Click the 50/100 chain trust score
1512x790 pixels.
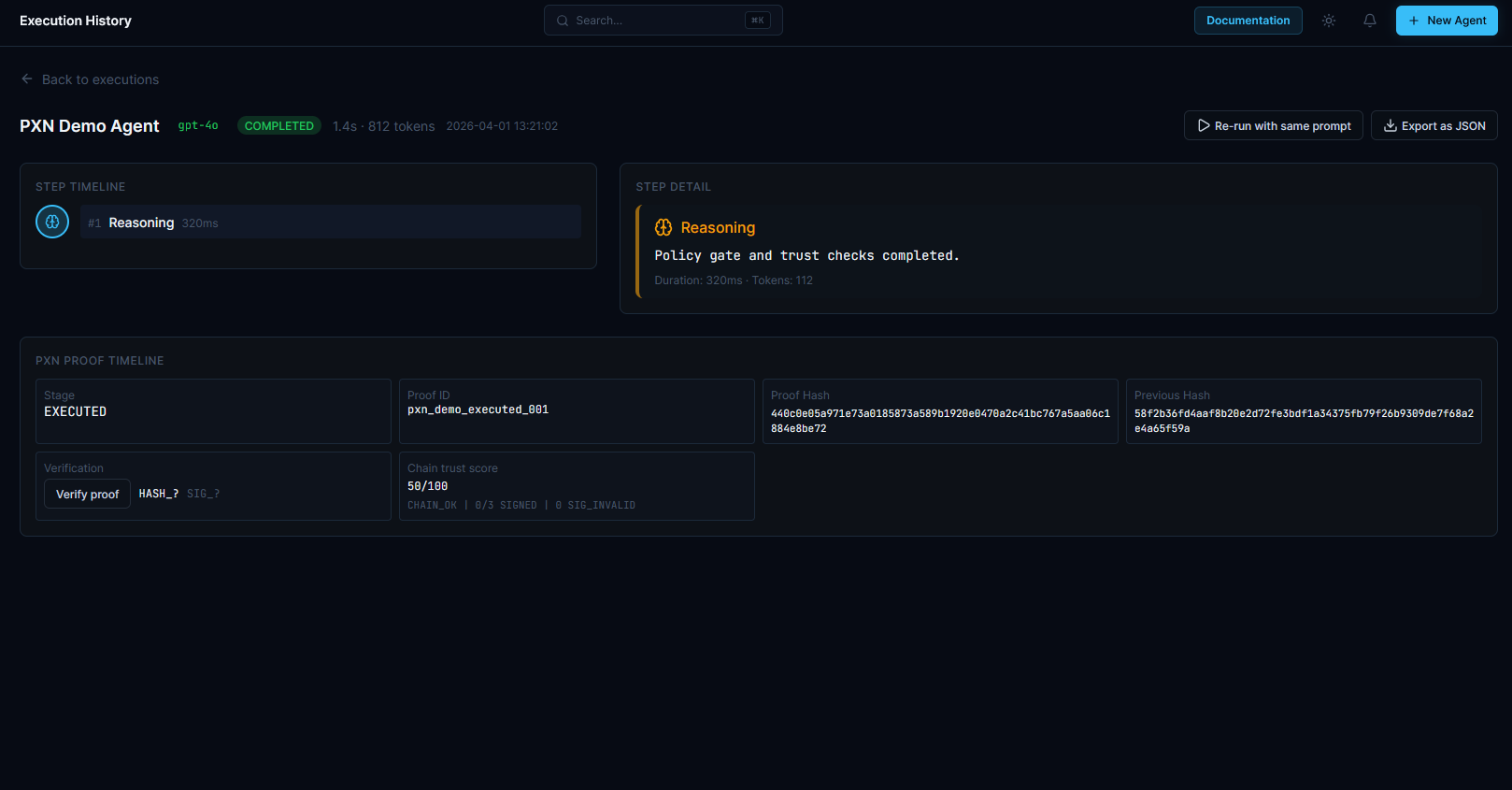(428, 486)
